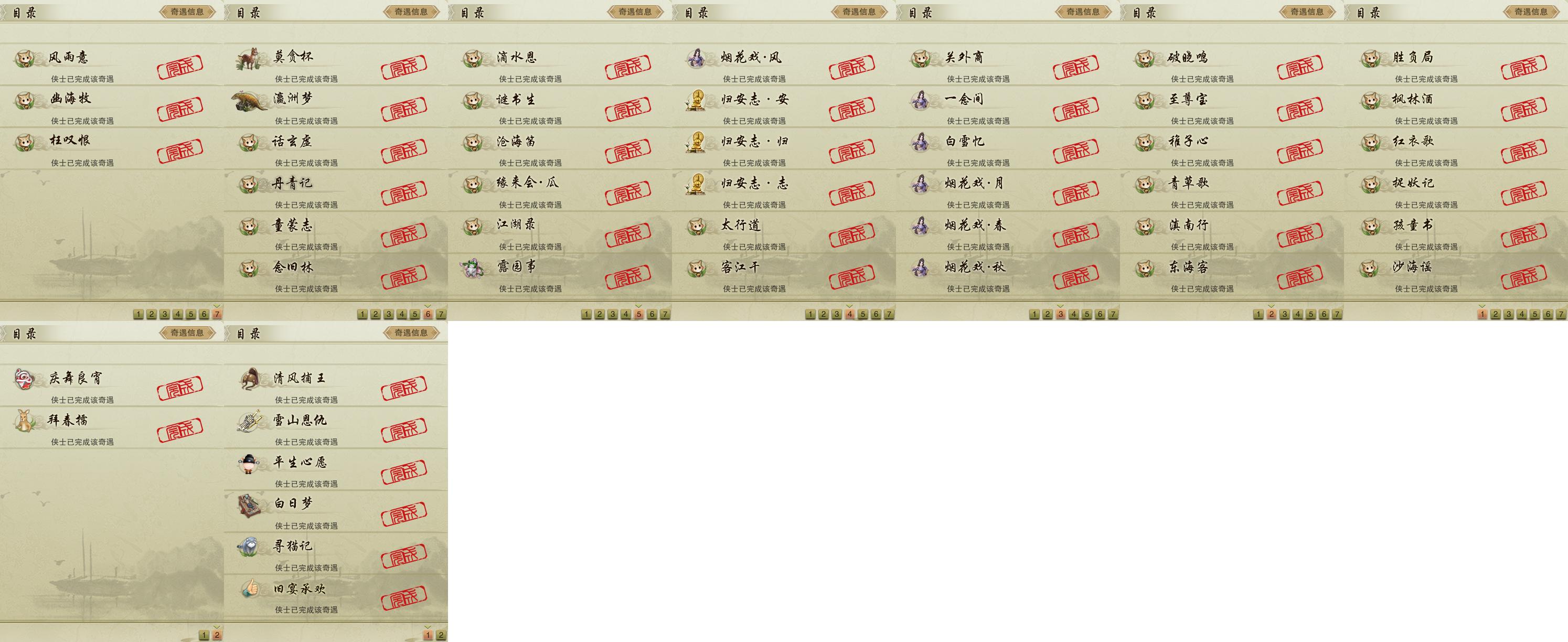Go to highlighted page 7 below 枉叹恨

[217, 314]
